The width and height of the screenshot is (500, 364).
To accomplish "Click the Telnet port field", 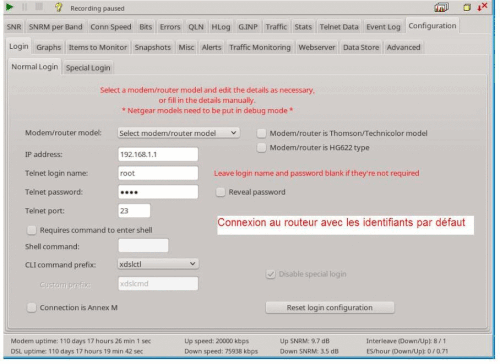I will coord(134,211).
